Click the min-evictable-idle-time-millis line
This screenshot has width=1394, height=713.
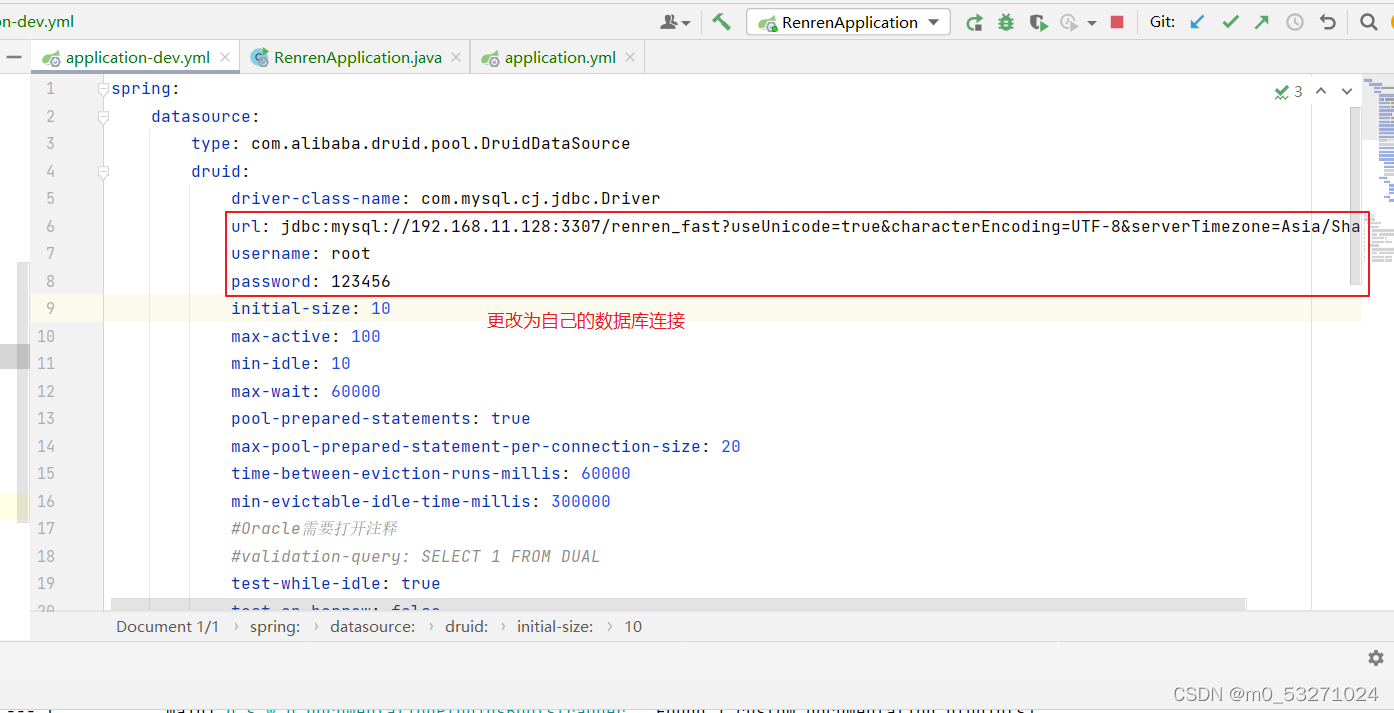tap(420, 501)
